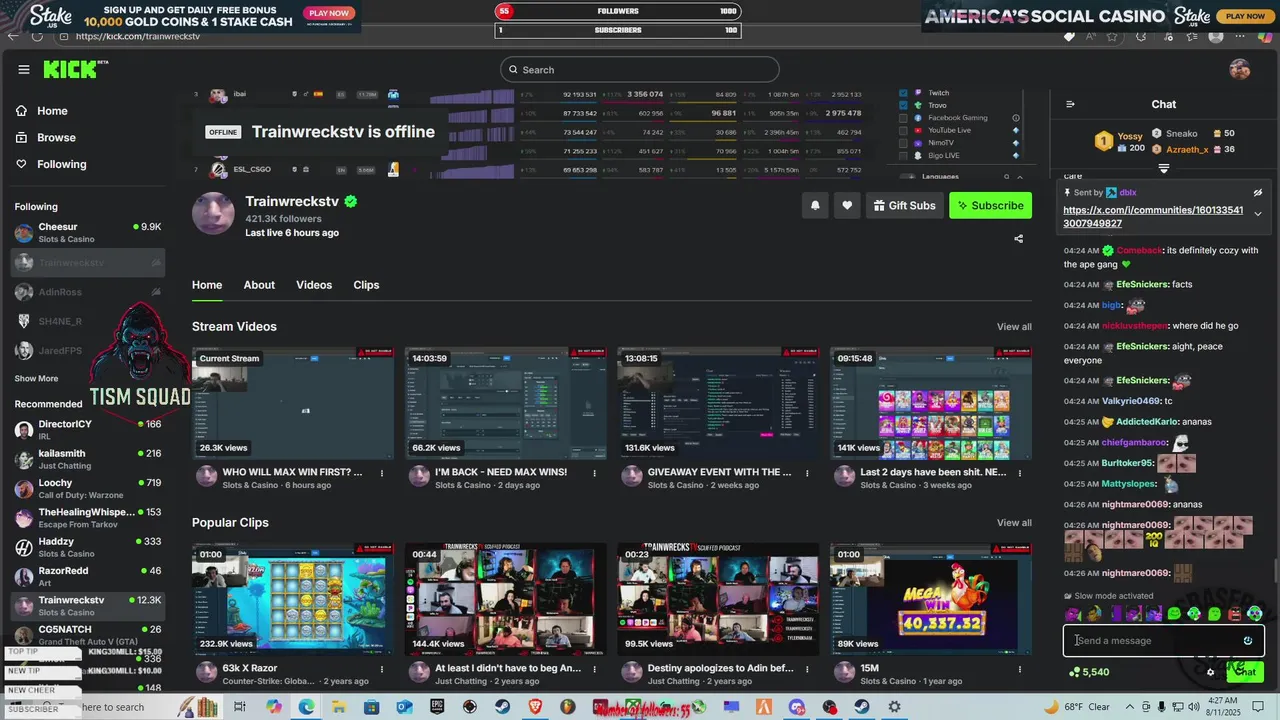Hide the pinned message with eye icon

(1258, 192)
